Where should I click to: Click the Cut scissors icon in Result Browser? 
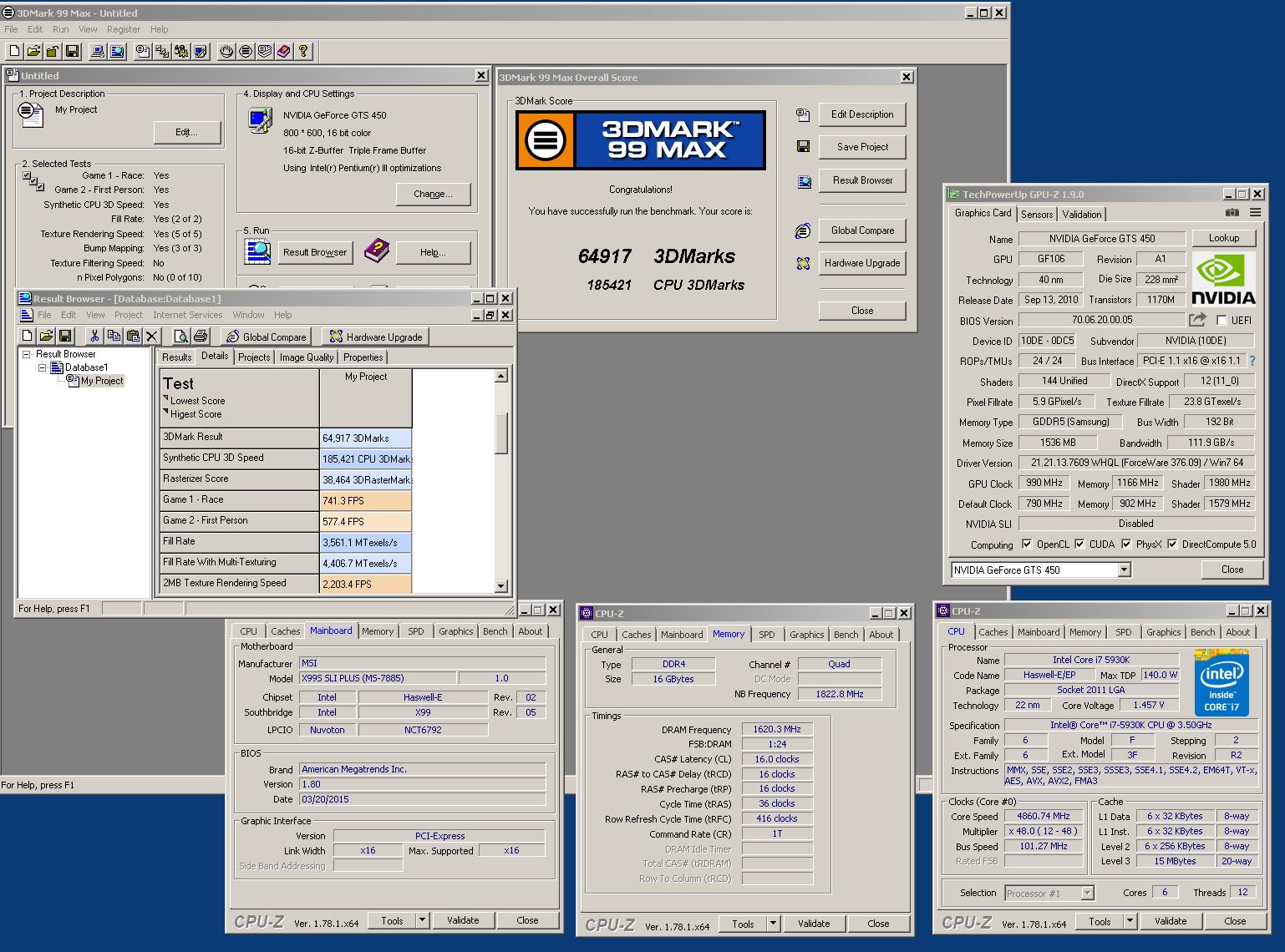(94, 336)
